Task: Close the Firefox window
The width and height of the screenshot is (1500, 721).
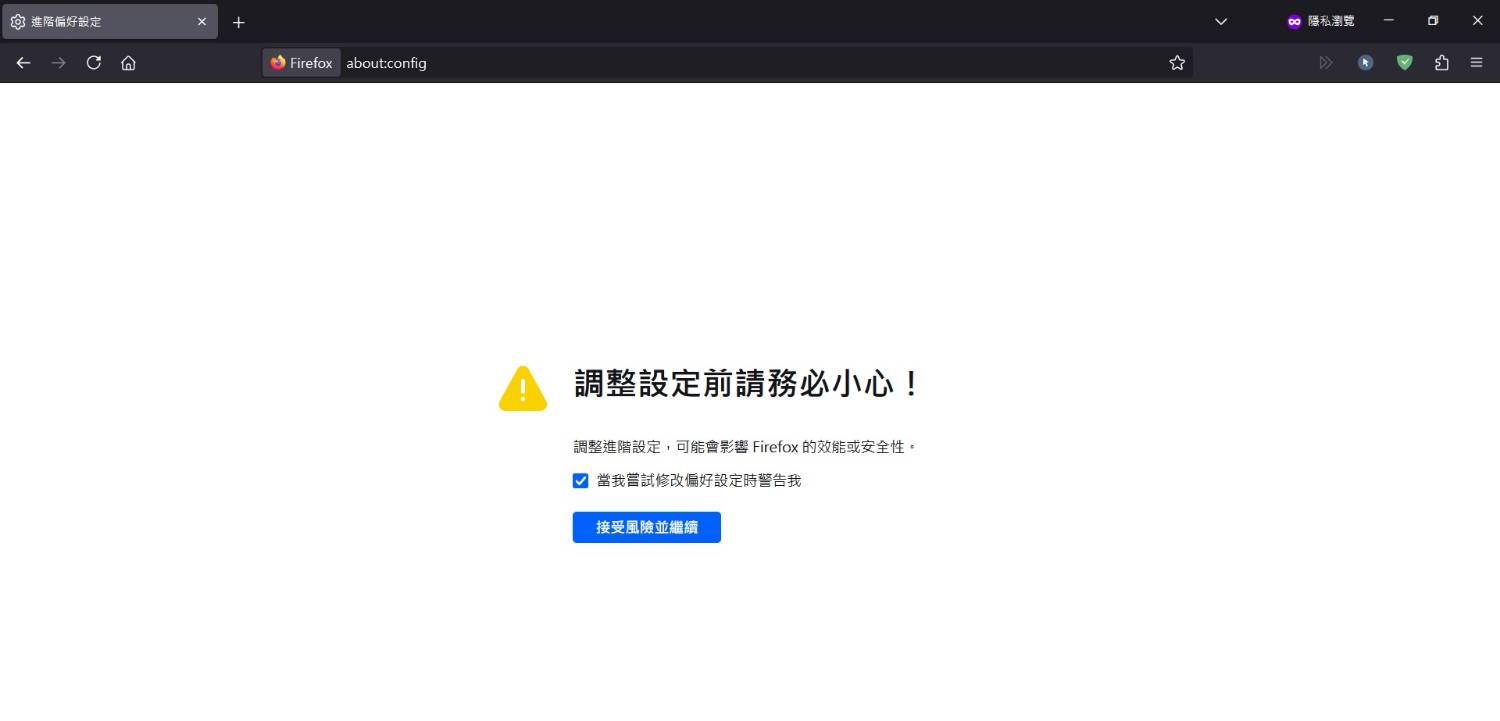Action: [1478, 21]
